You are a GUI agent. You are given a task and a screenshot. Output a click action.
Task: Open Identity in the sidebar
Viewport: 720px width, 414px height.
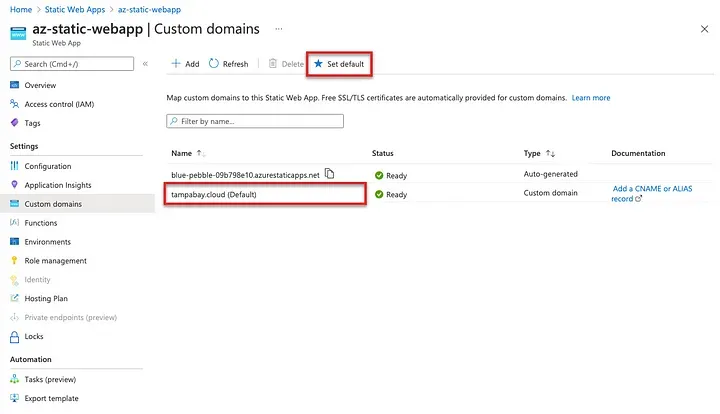click(x=38, y=280)
